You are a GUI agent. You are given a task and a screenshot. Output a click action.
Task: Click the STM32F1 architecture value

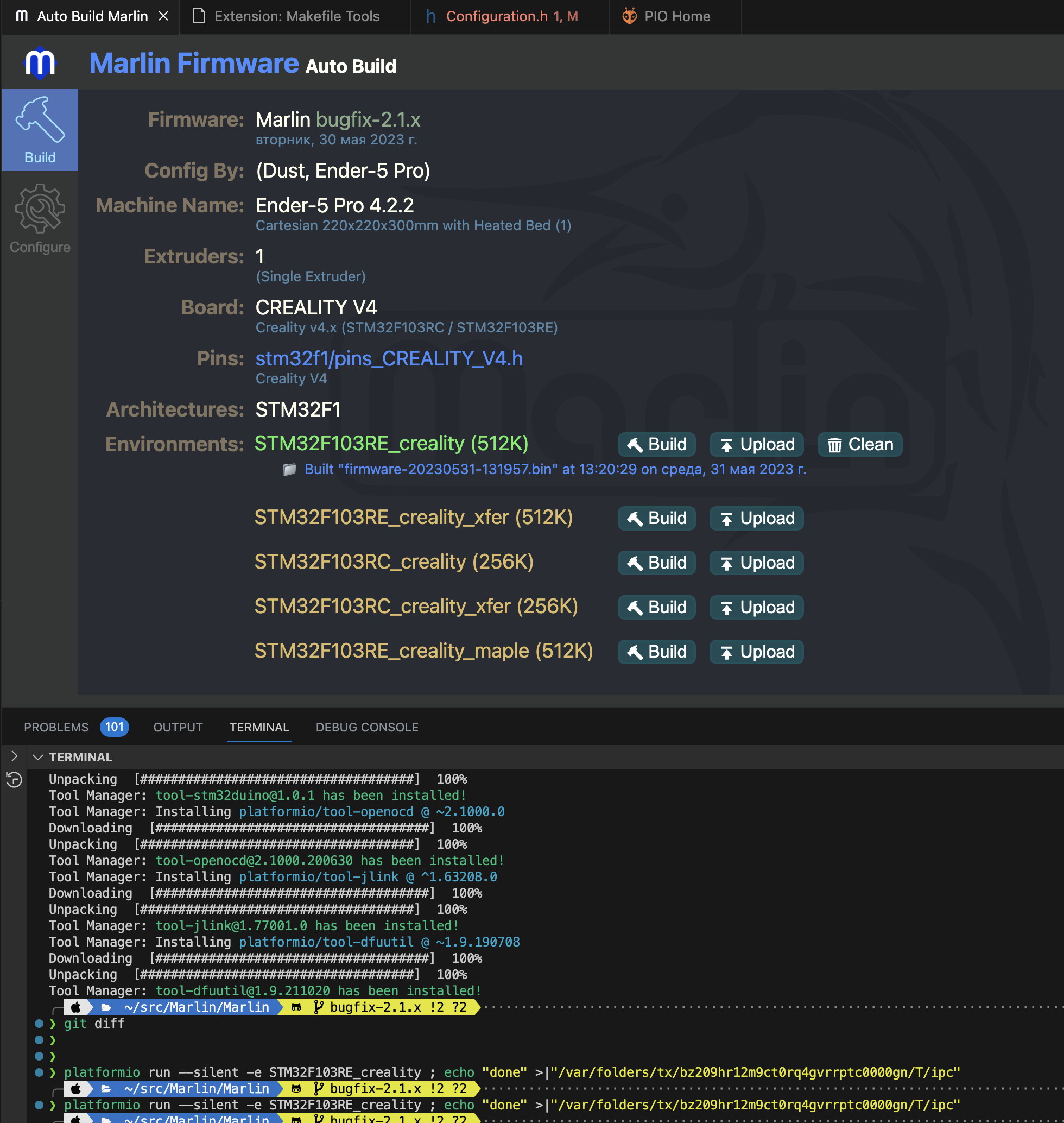(298, 409)
